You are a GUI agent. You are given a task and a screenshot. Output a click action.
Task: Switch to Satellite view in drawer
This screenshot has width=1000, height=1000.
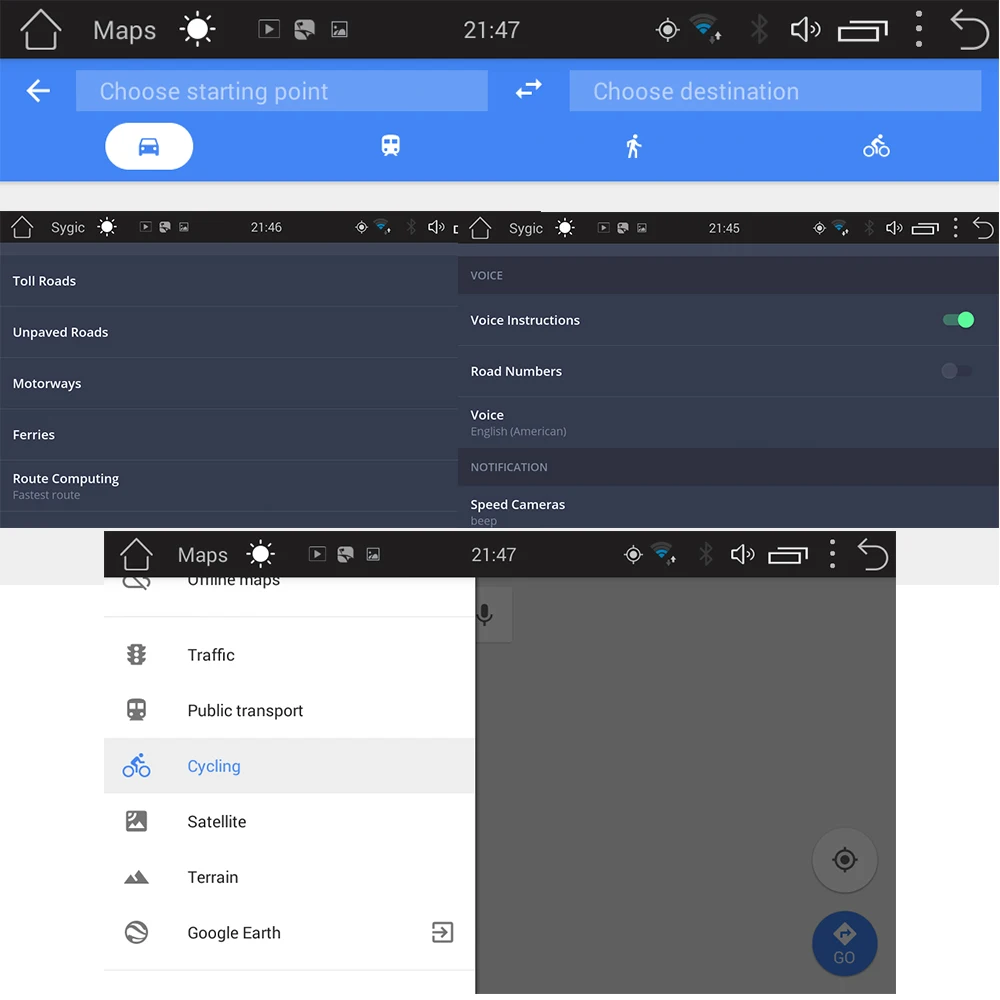tap(290, 821)
